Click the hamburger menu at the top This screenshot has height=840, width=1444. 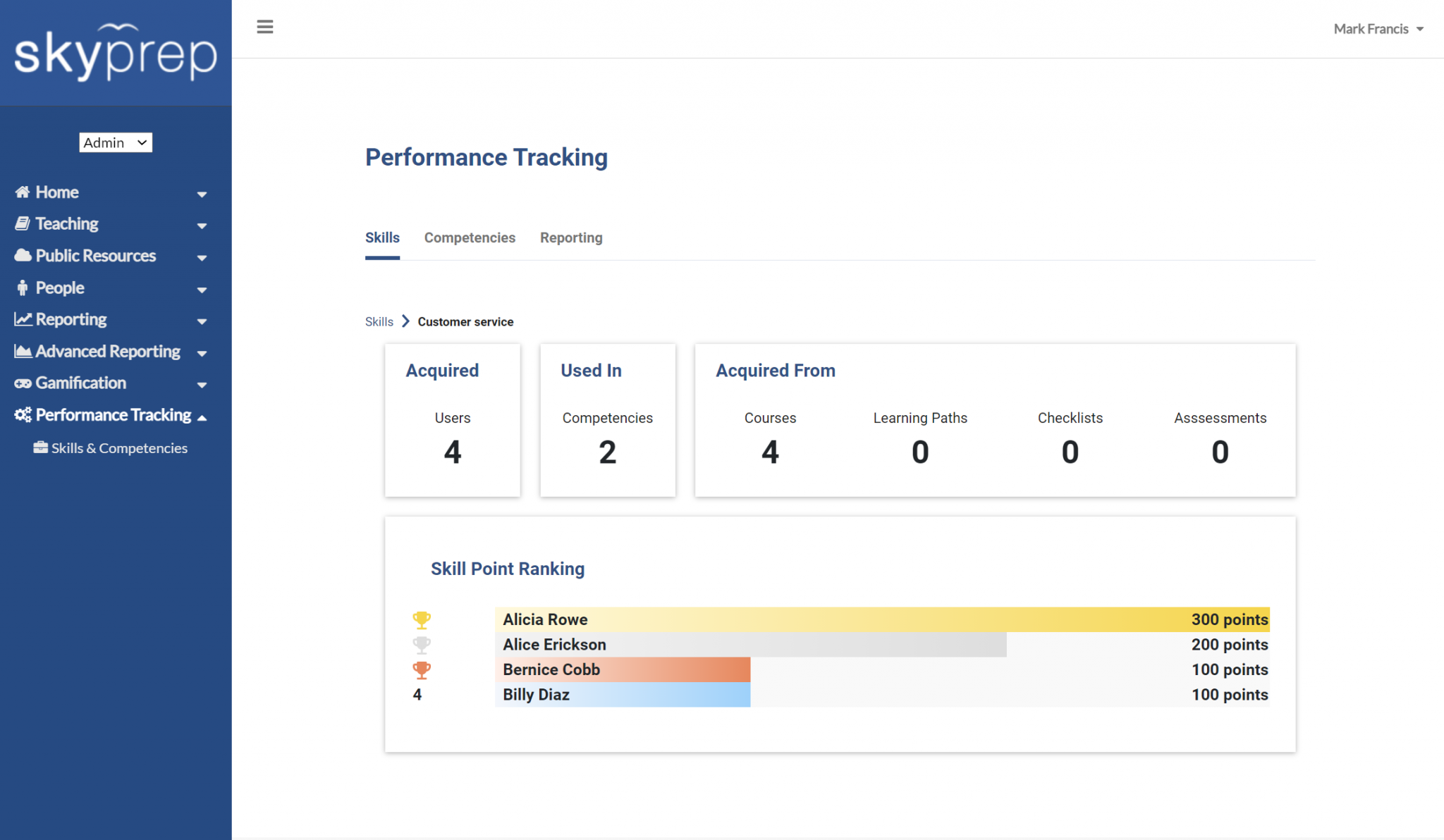(265, 27)
